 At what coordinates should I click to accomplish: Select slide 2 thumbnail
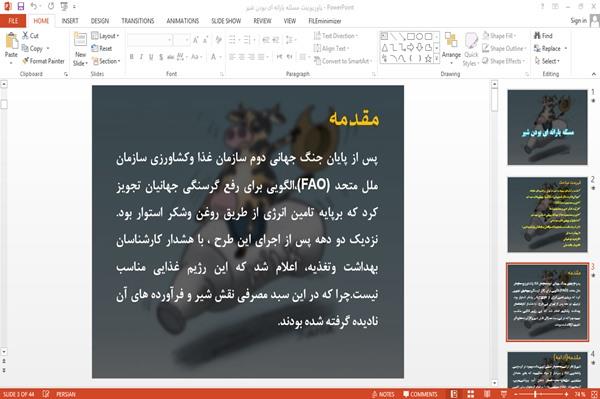(x=547, y=215)
